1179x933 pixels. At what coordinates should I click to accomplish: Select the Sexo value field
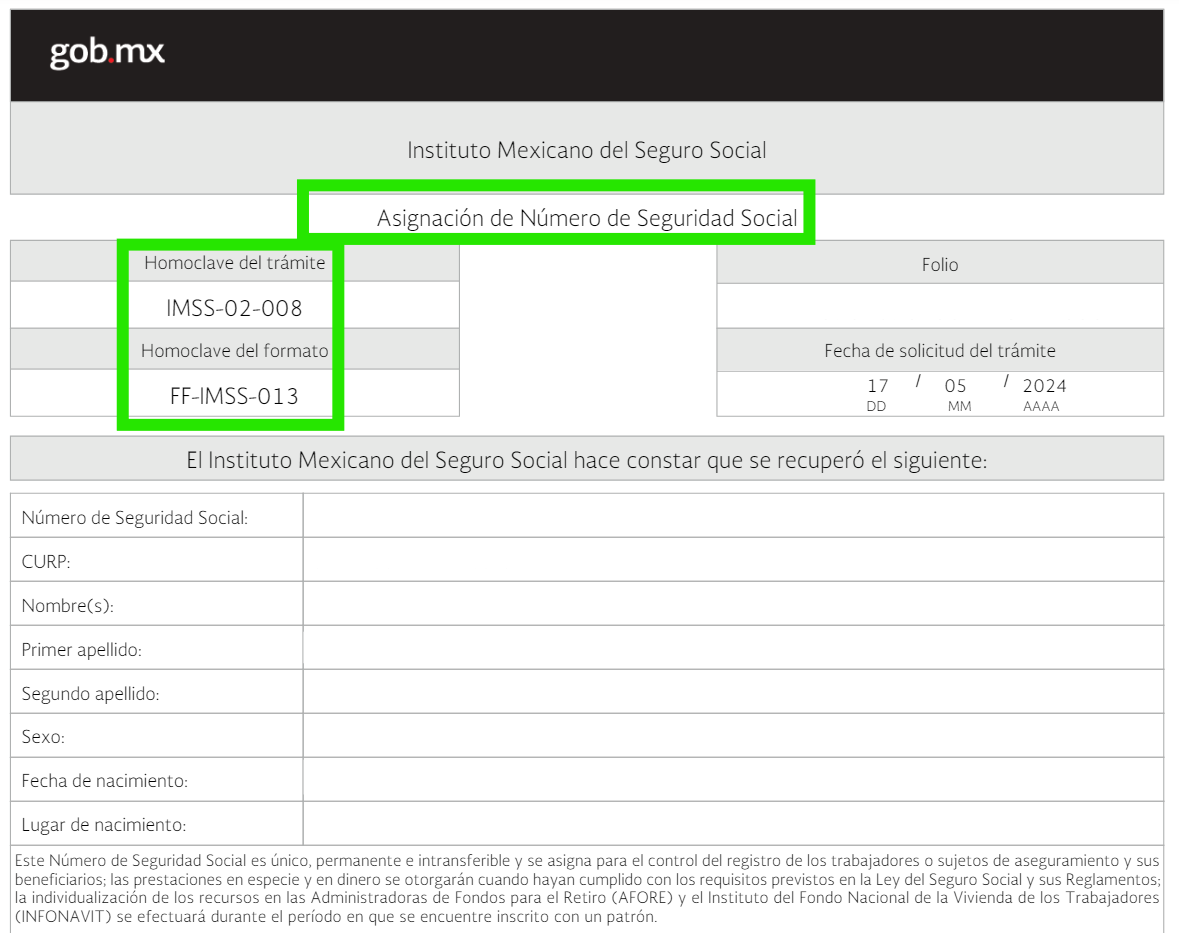[733, 736]
